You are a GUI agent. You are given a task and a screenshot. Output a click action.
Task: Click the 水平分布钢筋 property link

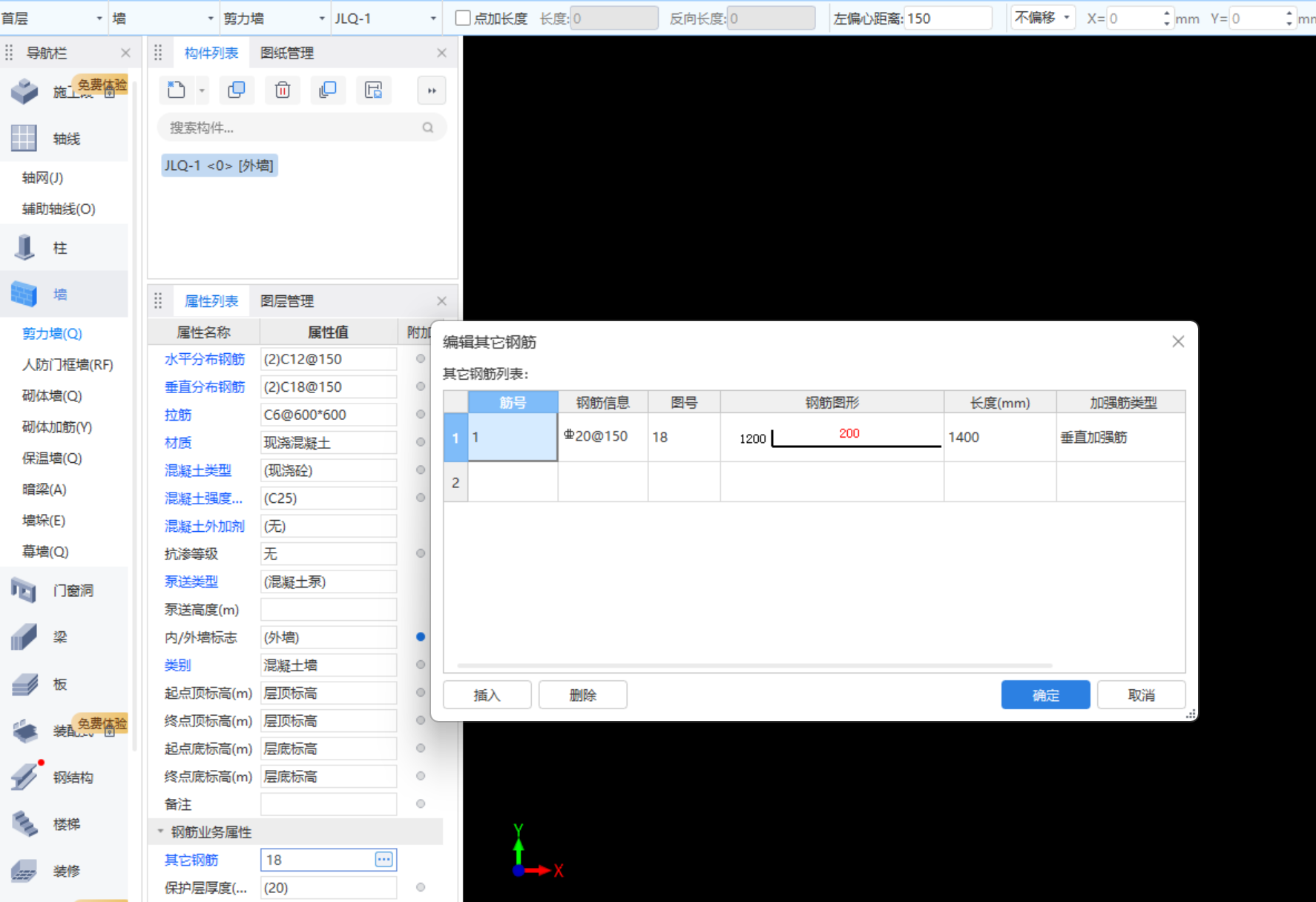coord(205,359)
